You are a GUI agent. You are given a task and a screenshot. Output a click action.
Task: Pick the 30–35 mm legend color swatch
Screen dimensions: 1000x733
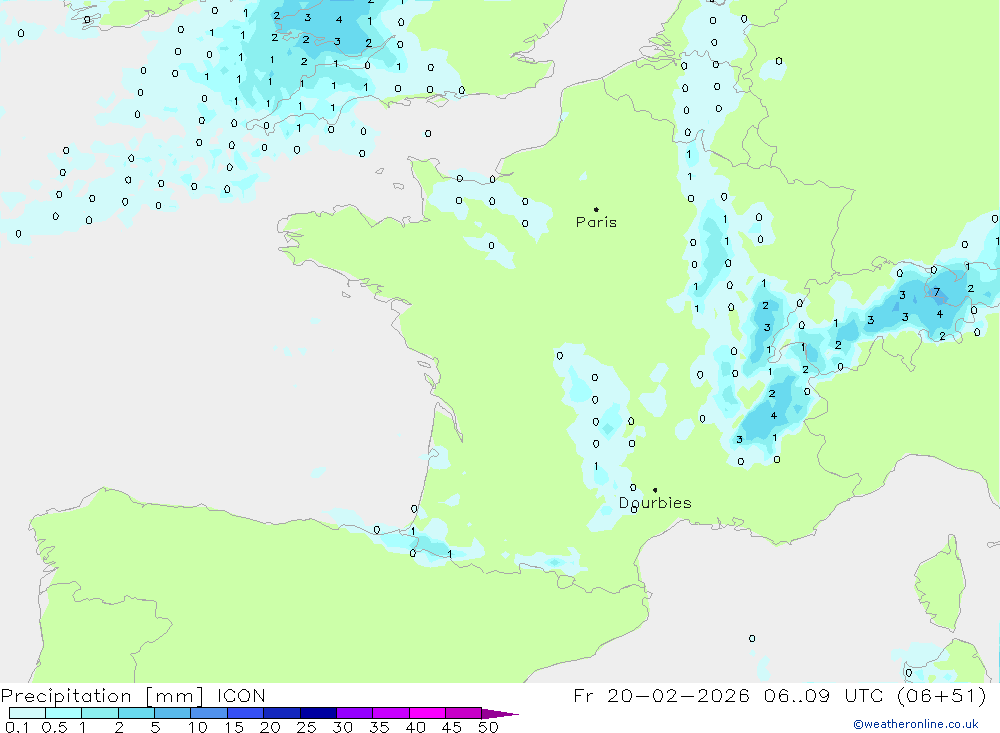(355, 713)
